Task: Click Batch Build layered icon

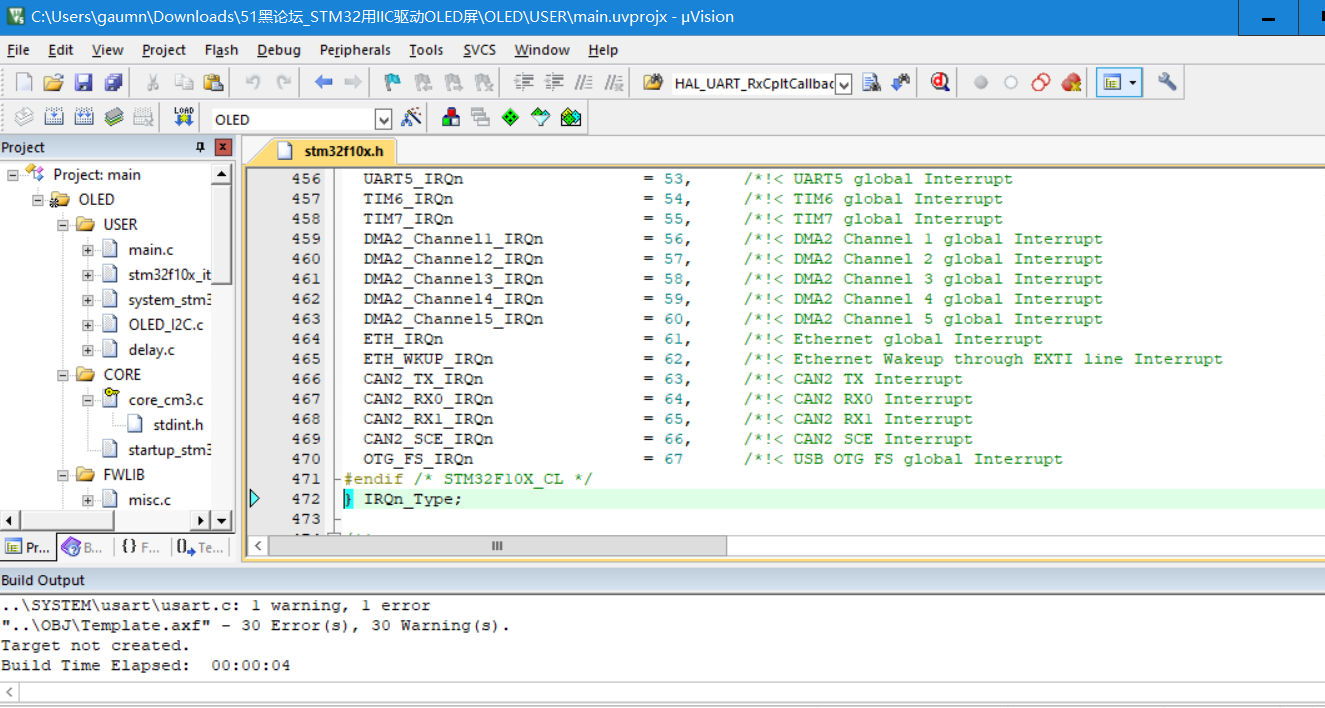Action: pos(114,117)
